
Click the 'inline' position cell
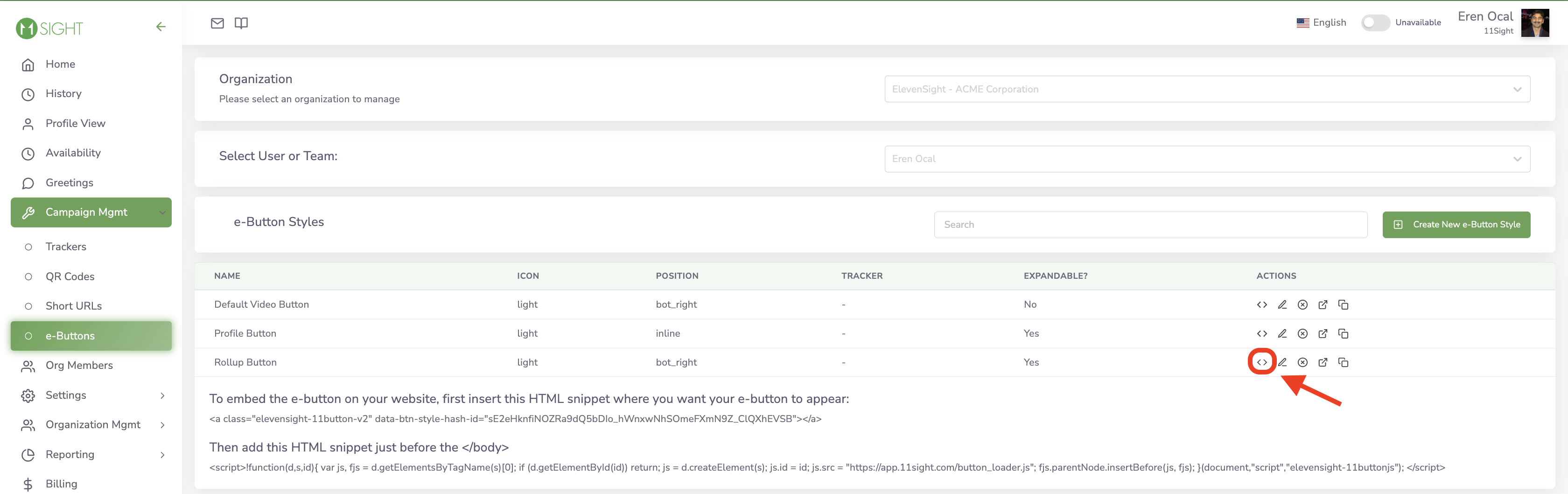[x=668, y=333]
